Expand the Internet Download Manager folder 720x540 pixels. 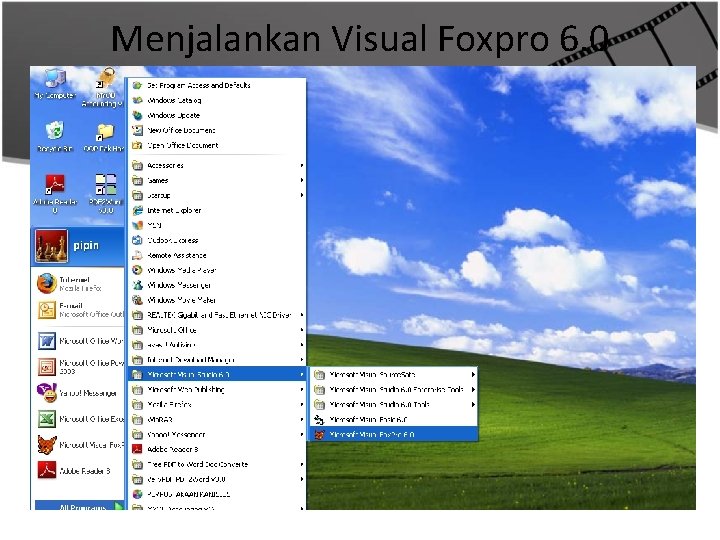(216, 360)
